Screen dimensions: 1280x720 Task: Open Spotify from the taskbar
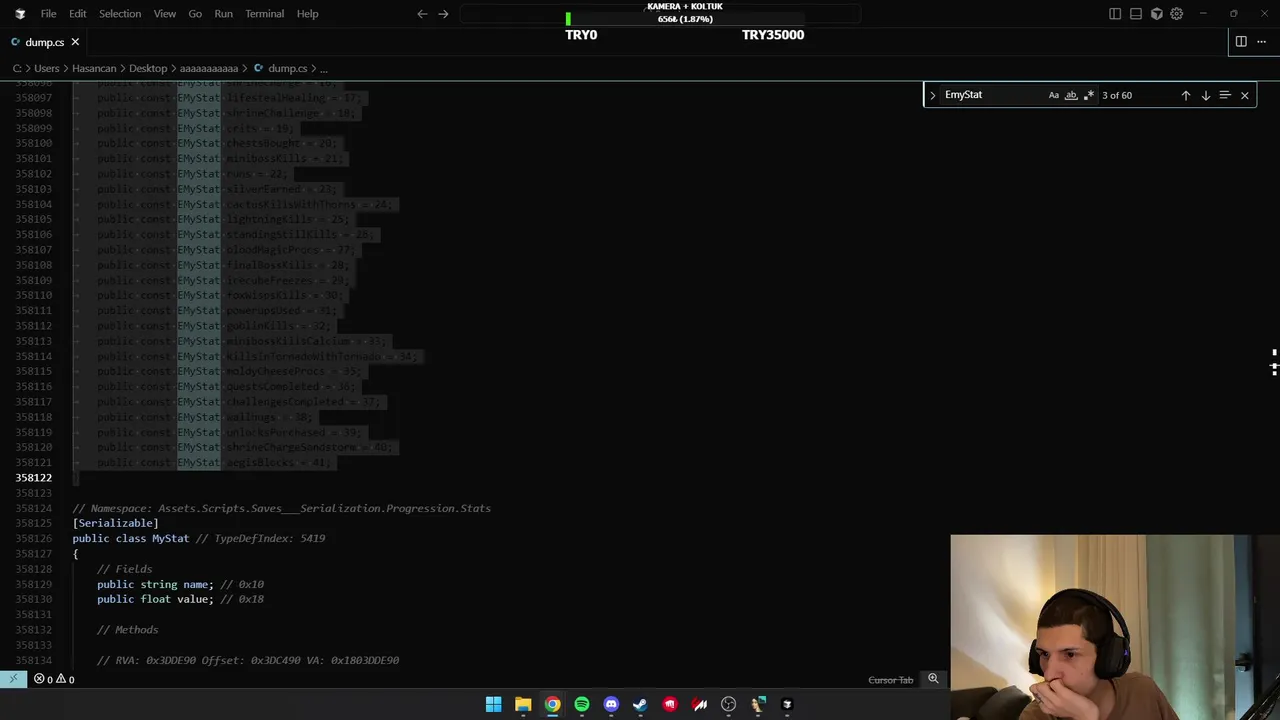coord(582,704)
